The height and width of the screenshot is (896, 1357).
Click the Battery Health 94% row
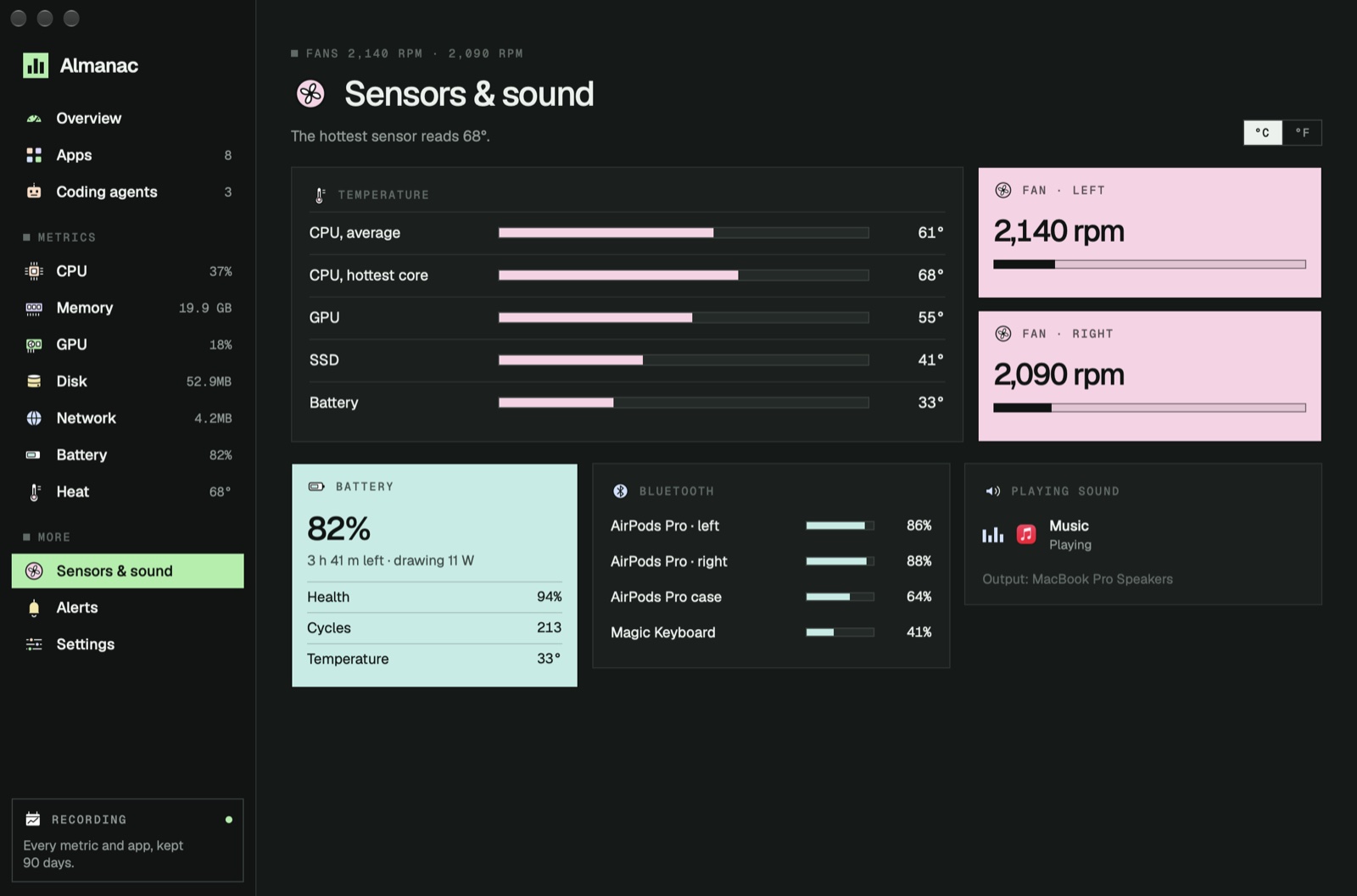tap(434, 597)
